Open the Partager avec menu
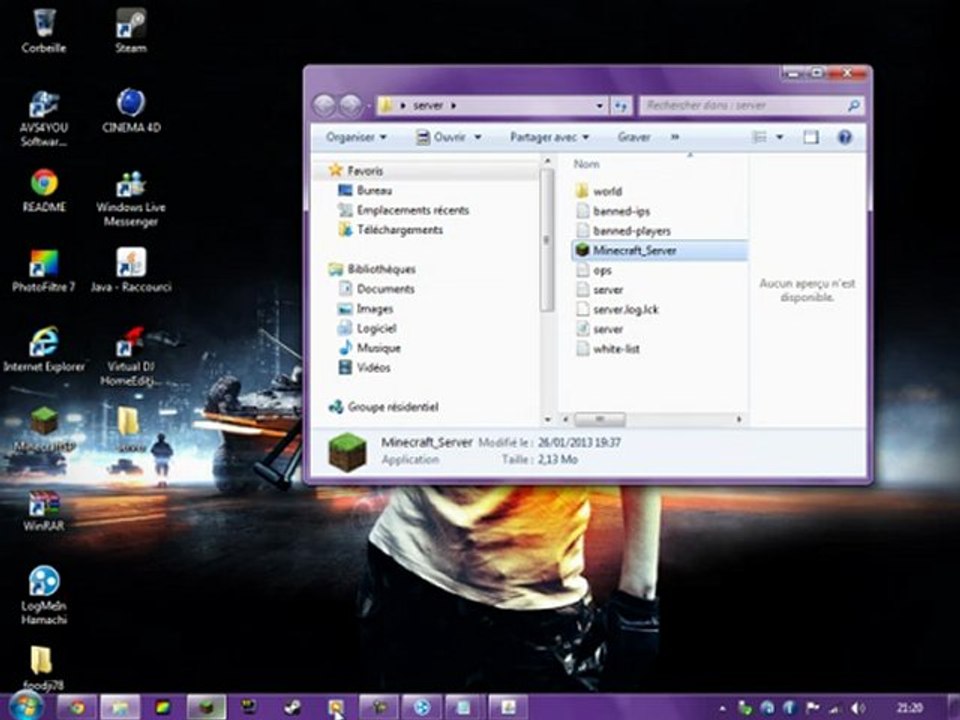 click(549, 137)
